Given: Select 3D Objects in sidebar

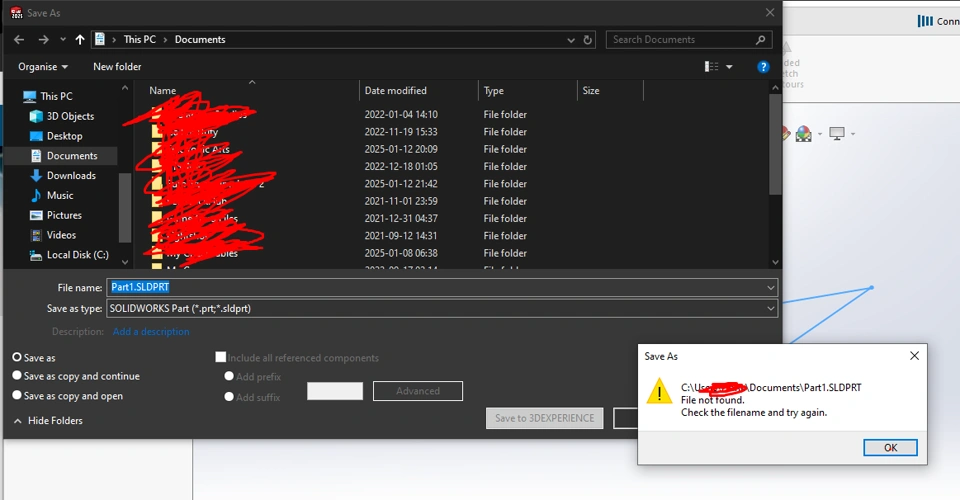Looking at the screenshot, I should (70, 116).
